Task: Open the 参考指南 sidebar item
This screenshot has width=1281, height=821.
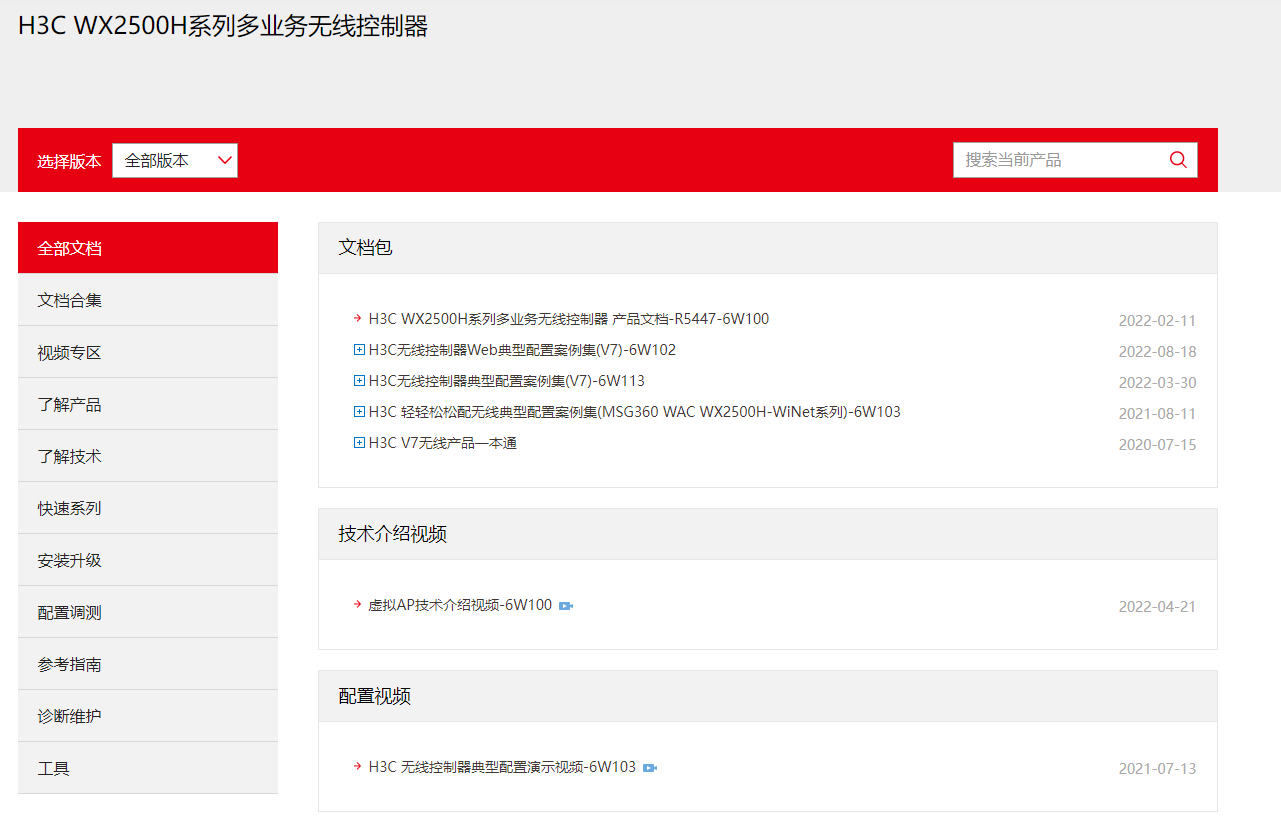Action: 148,664
